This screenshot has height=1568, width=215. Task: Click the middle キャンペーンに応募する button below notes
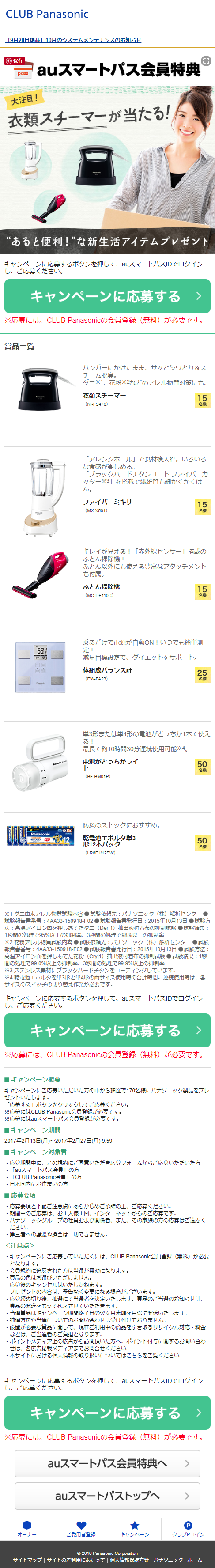tap(107, 1031)
